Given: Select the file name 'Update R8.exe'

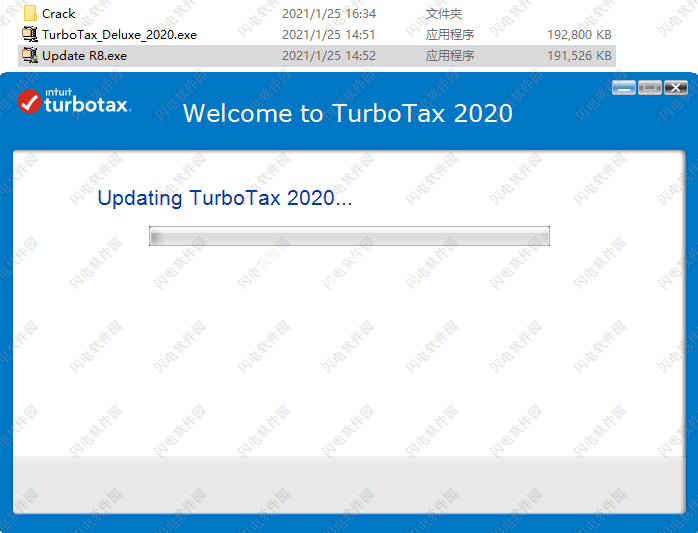Looking at the screenshot, I should point(85,56).
